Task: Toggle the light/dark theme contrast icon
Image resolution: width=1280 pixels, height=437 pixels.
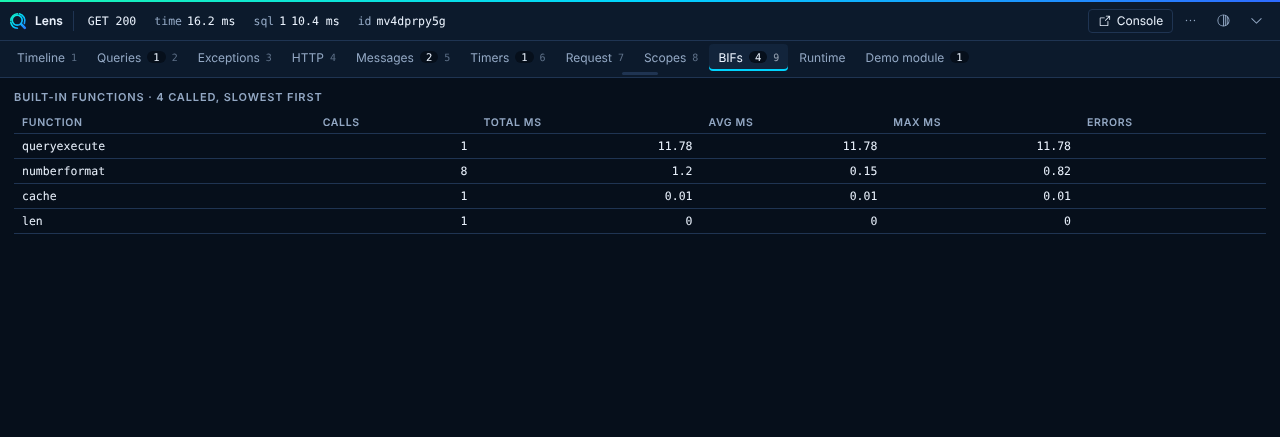Action: 1223,21
